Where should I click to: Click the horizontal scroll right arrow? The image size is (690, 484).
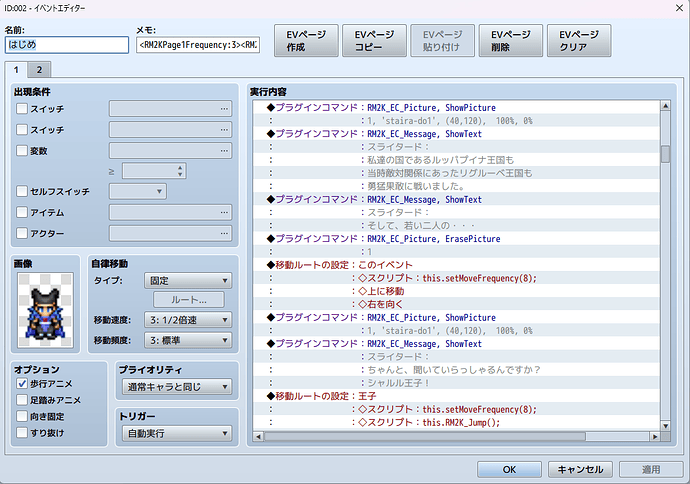(x=655, y=436)
